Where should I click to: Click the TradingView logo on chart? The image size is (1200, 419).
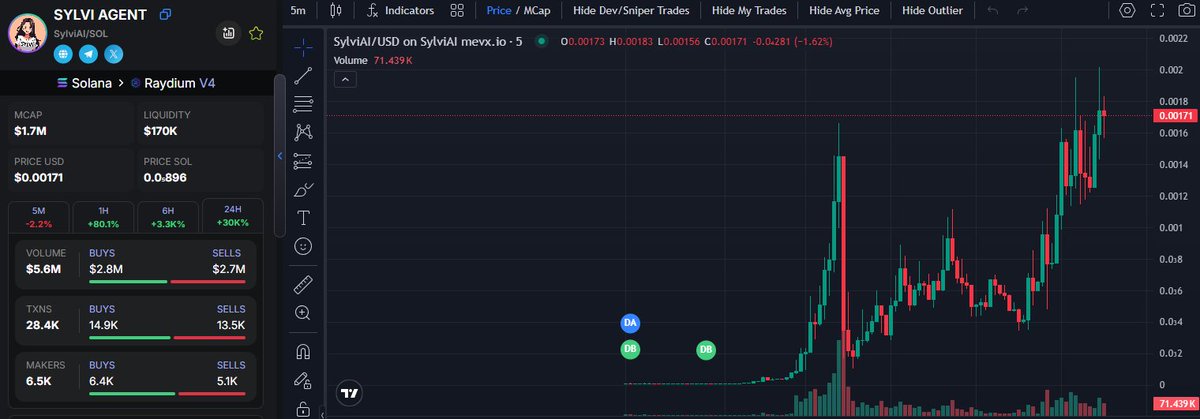(349, 394)
